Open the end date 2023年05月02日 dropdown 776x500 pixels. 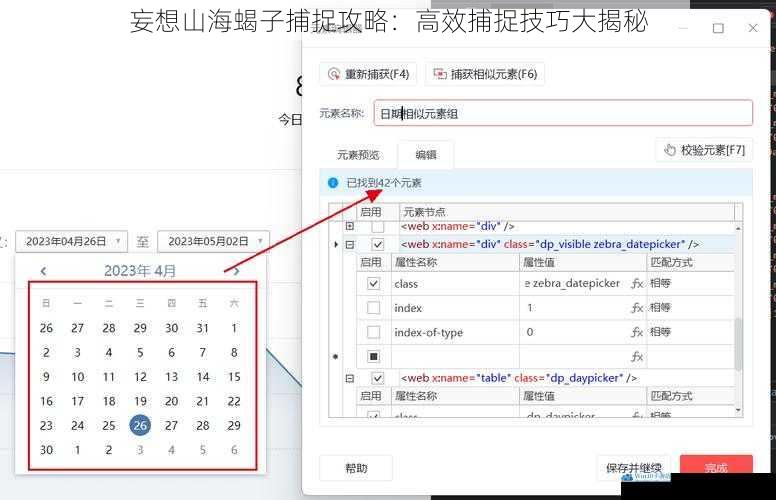213,242
